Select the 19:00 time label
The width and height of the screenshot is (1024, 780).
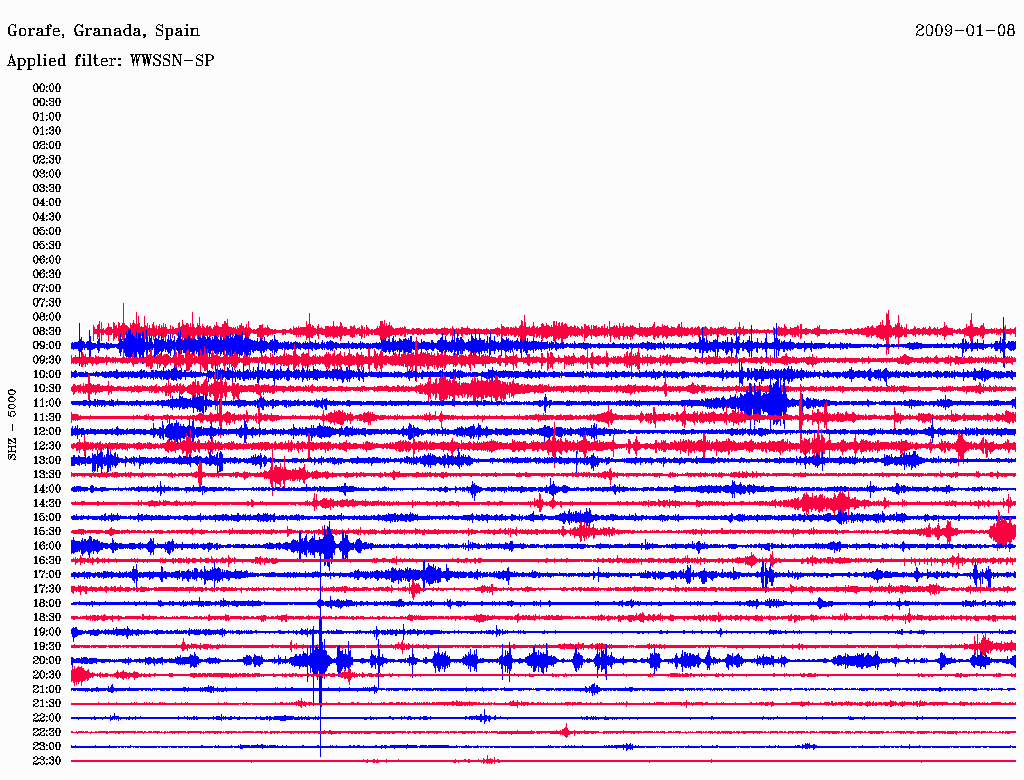(46, 632)
